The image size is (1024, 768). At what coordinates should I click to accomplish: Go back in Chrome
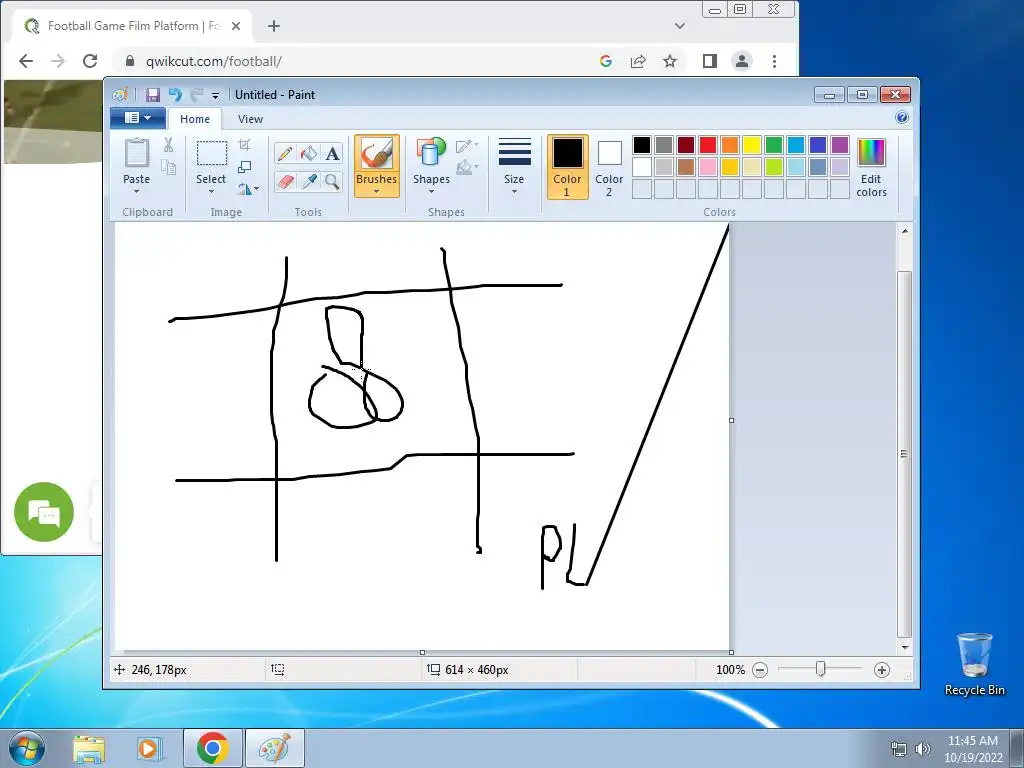pos(26,61)
